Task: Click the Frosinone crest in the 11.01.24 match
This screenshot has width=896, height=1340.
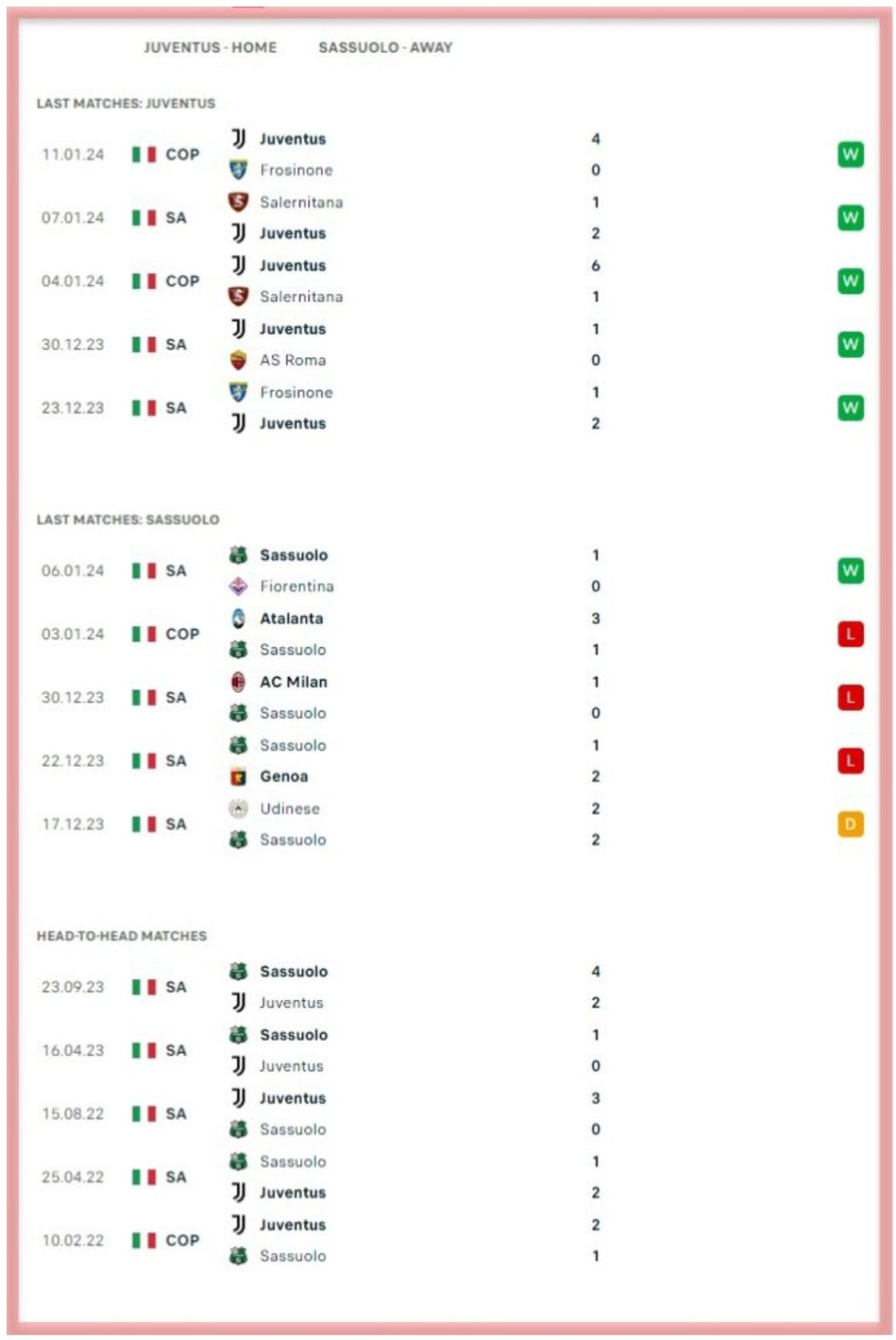Action: pyautogui.click(x=238, y=170)
